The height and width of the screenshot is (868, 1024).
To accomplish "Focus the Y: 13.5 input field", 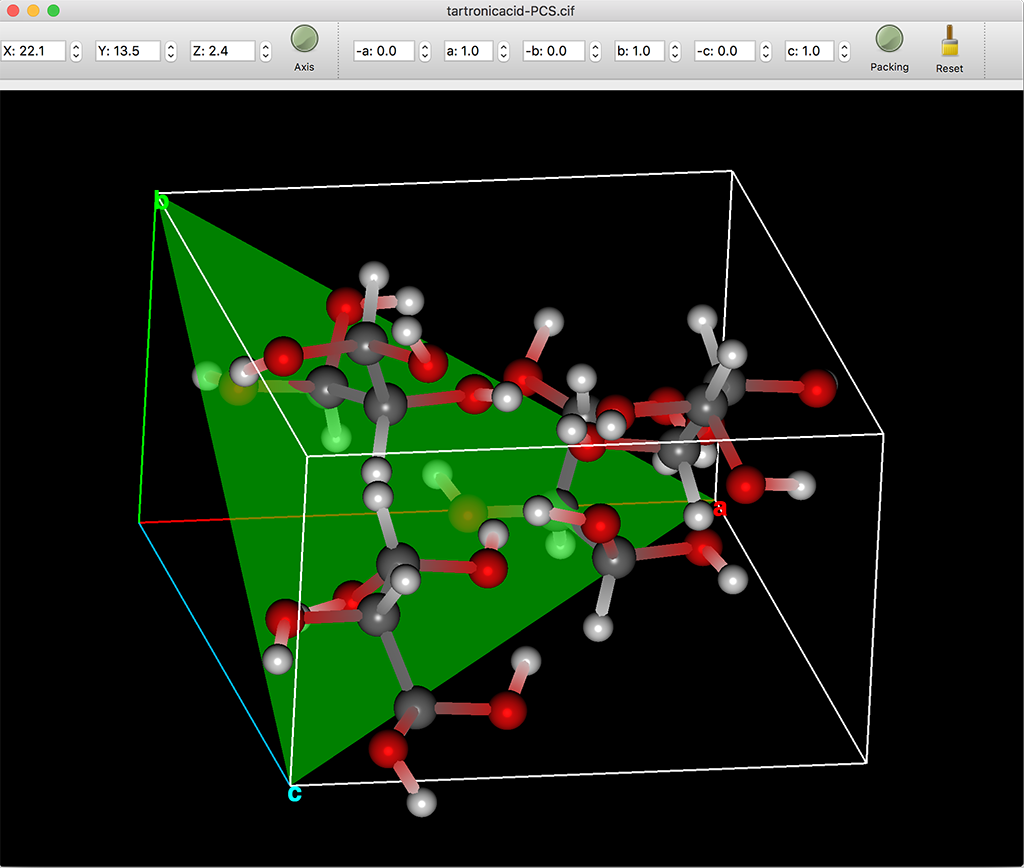I will 128,51.
